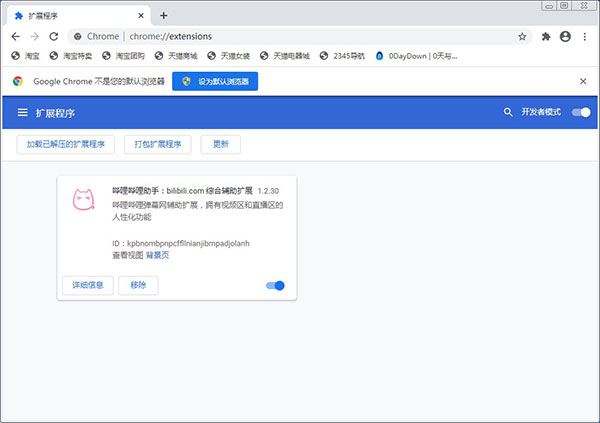The image size is (600, 423).
Task: Click 加载已解压的扩展程序 button
Action: tap(67, 145)
